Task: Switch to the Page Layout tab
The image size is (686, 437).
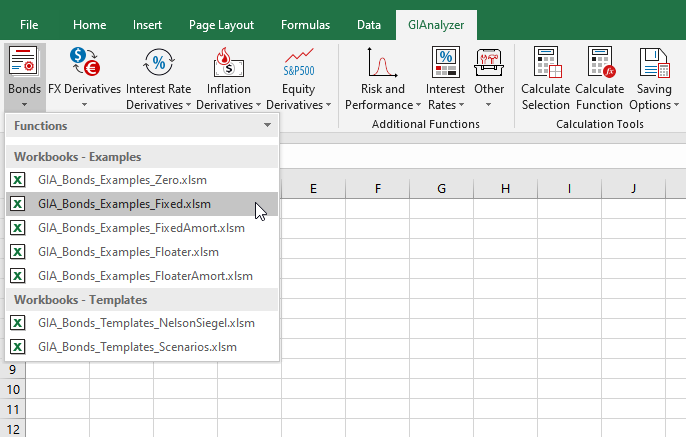Action: pyautogui.click(x=221, y=25)
